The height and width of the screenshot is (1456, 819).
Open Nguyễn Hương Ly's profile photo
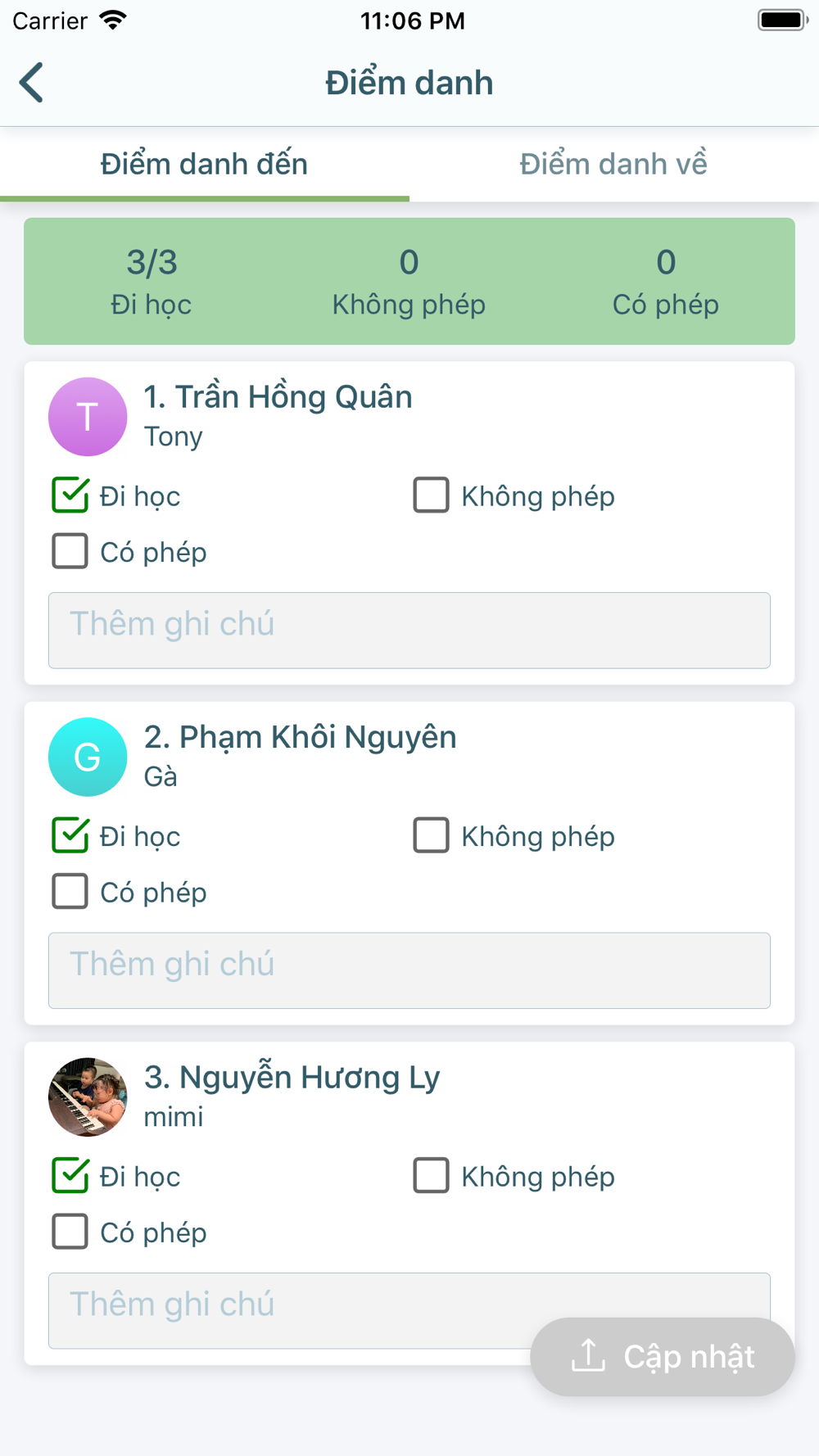88,1097
